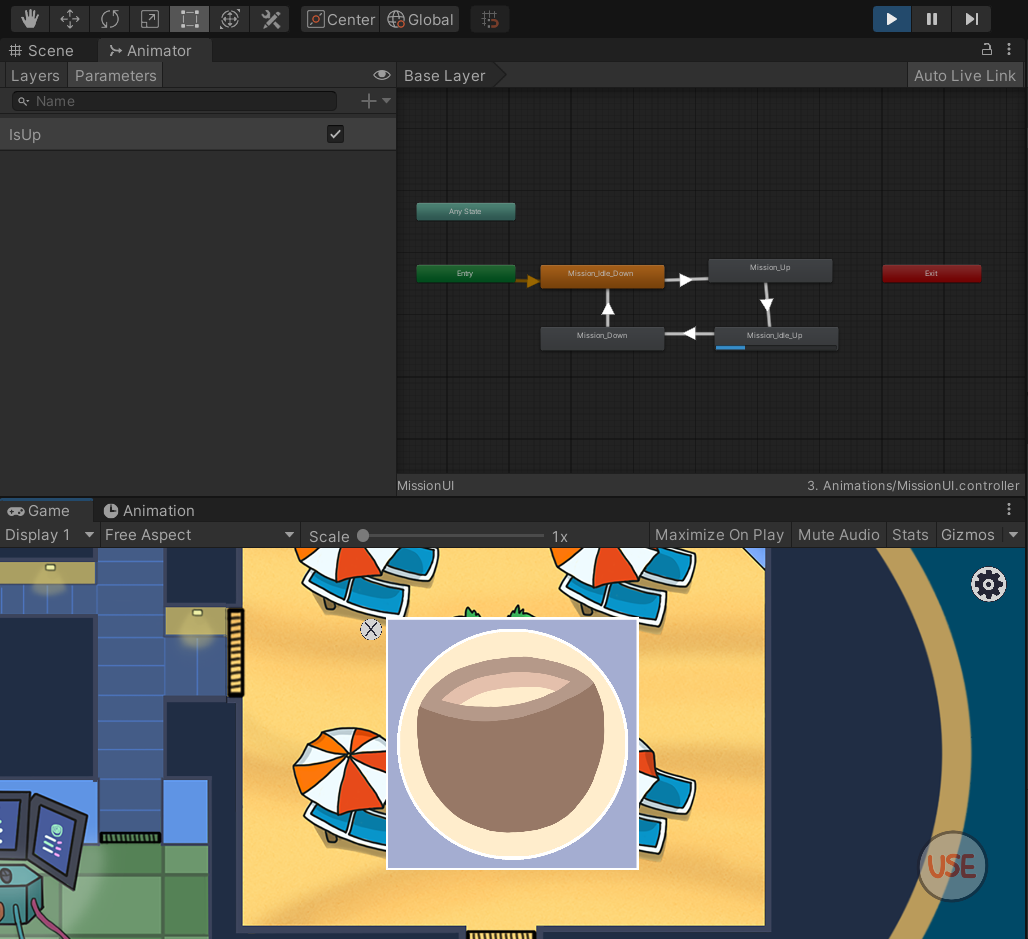Select the Mission_Down state node
Viewport: 1028px width, 939px height.
click(602, 338)
